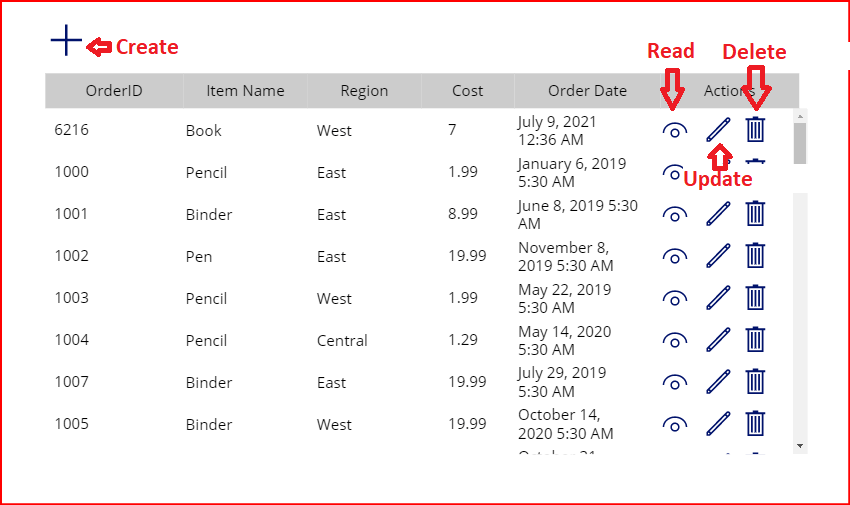Image resolution: width=850 pixels, height=505 pixels.
Task: Delete order 6216 using trash icon
Action: pyautogui.click(x=756, y=129)
